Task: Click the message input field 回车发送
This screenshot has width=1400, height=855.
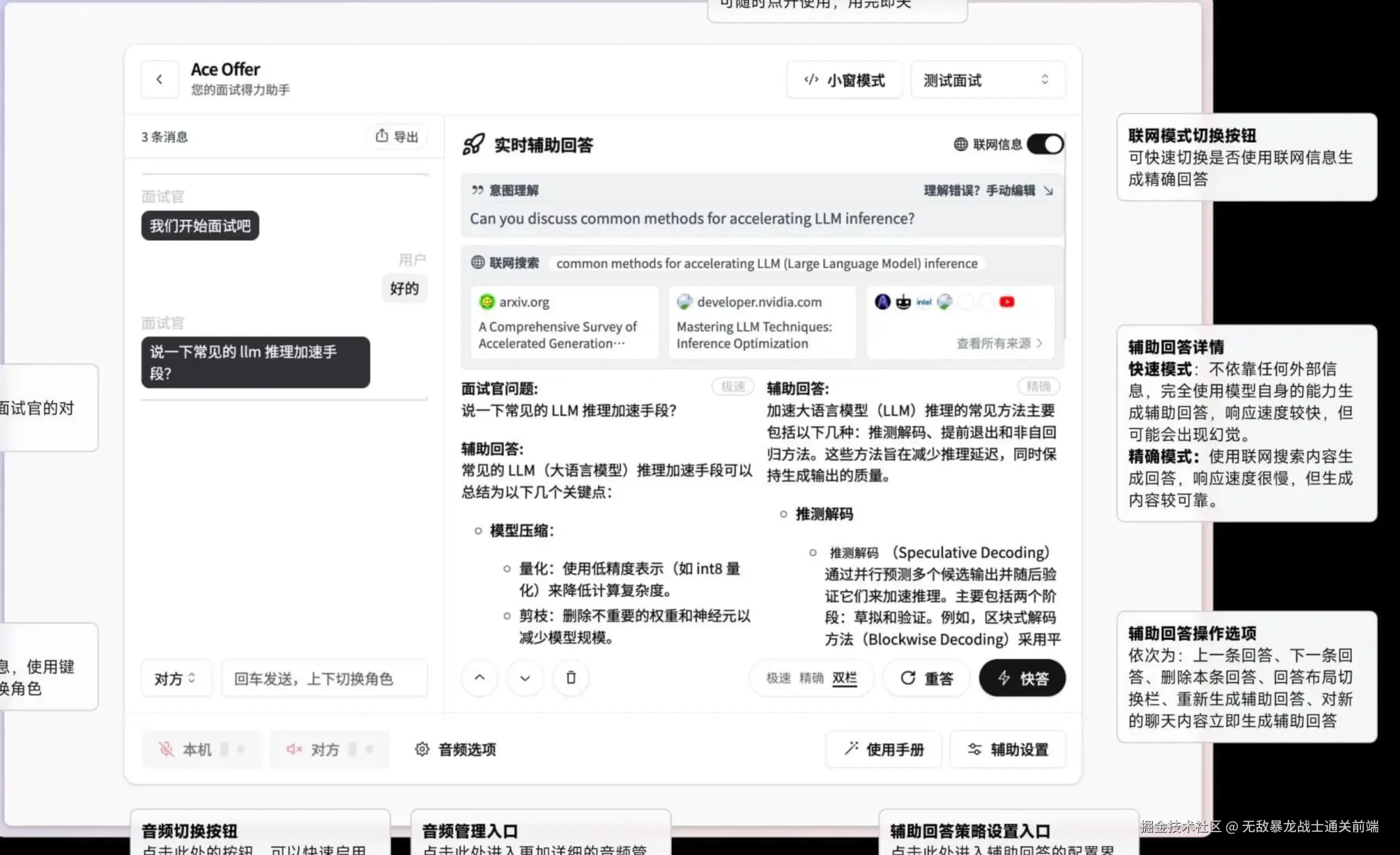Action: pyautogui.click(x=324, y=678)
